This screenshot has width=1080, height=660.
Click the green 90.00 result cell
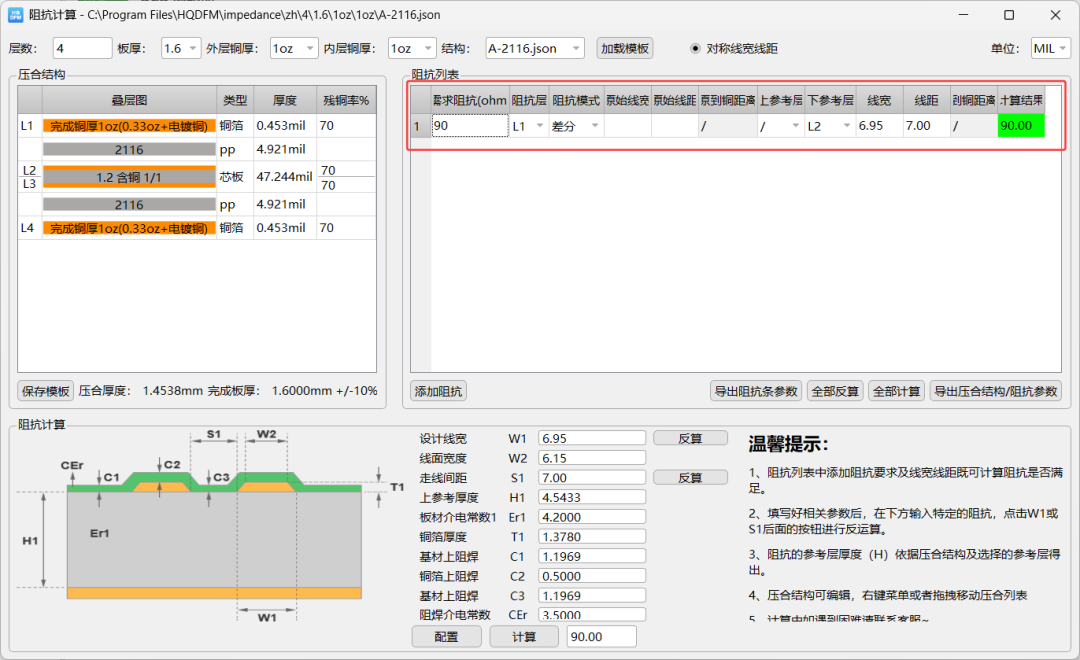point(1021,125)
